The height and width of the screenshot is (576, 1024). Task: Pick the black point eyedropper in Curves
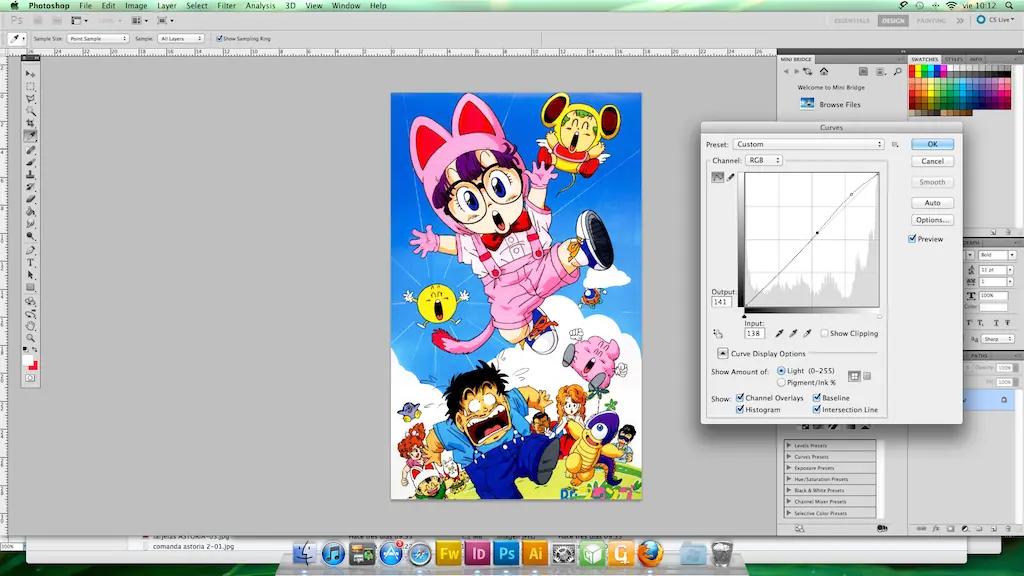pyautogui.click(x=779, y=334)
